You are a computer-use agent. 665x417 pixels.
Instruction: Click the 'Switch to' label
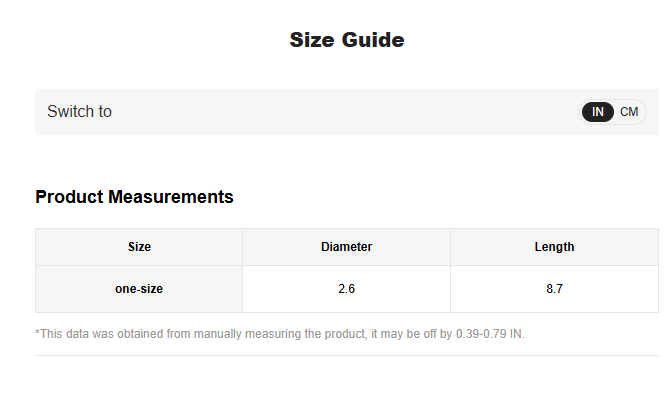click(x=79, y=112)
